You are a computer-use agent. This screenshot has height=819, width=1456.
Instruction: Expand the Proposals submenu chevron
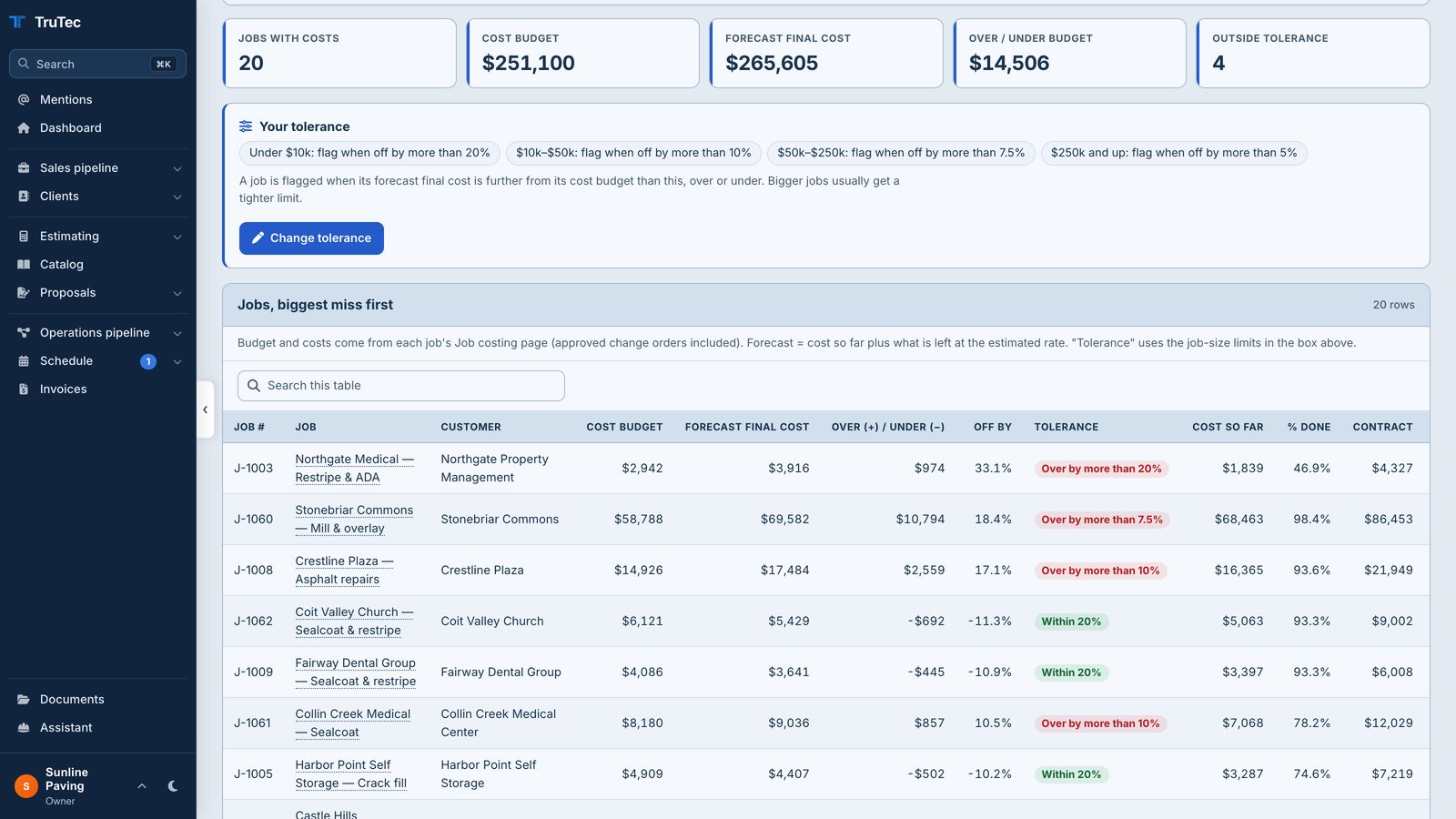pos(177,293)
